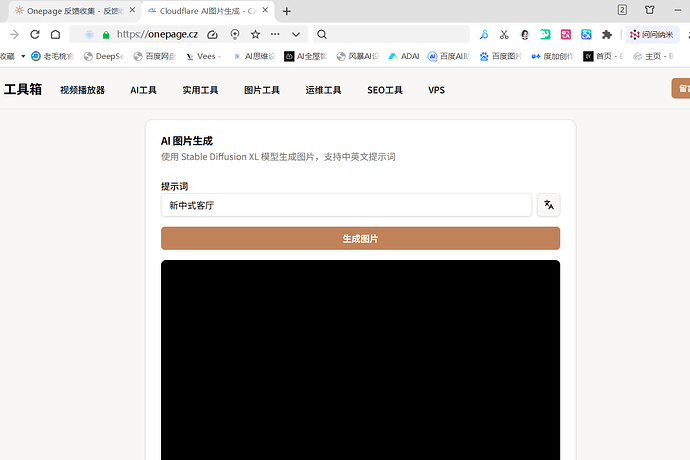Open a new browser tab

pyautogui.click(x=286, y=11)
